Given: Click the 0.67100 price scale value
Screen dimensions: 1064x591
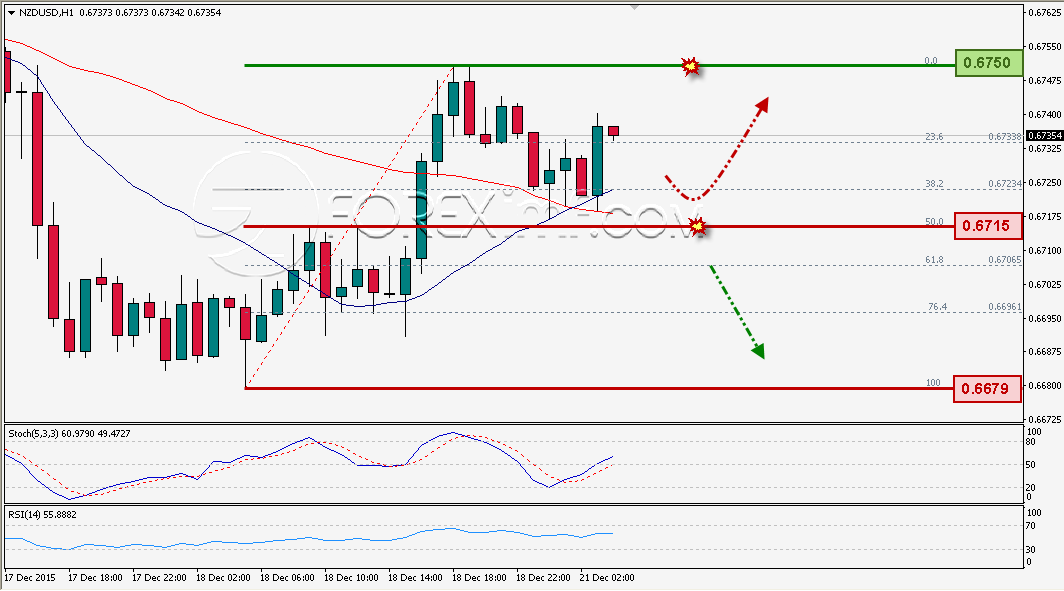Looking at the screenshot, I should click(x=1045, y=250).
